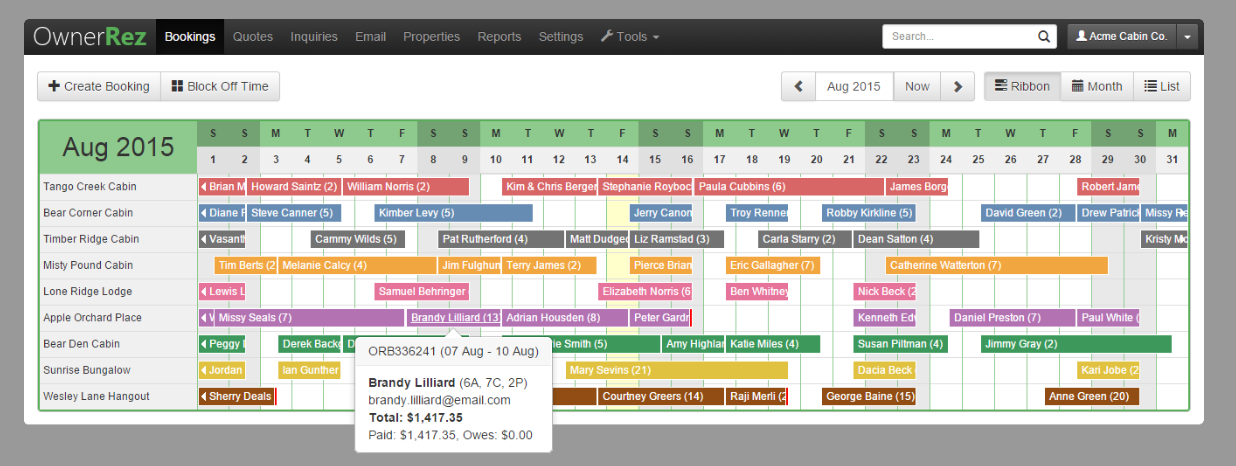The width and height of the screenshot is (1236, 466).
Task: Expand the Tools dropdown menu
Action: [630, 37]
